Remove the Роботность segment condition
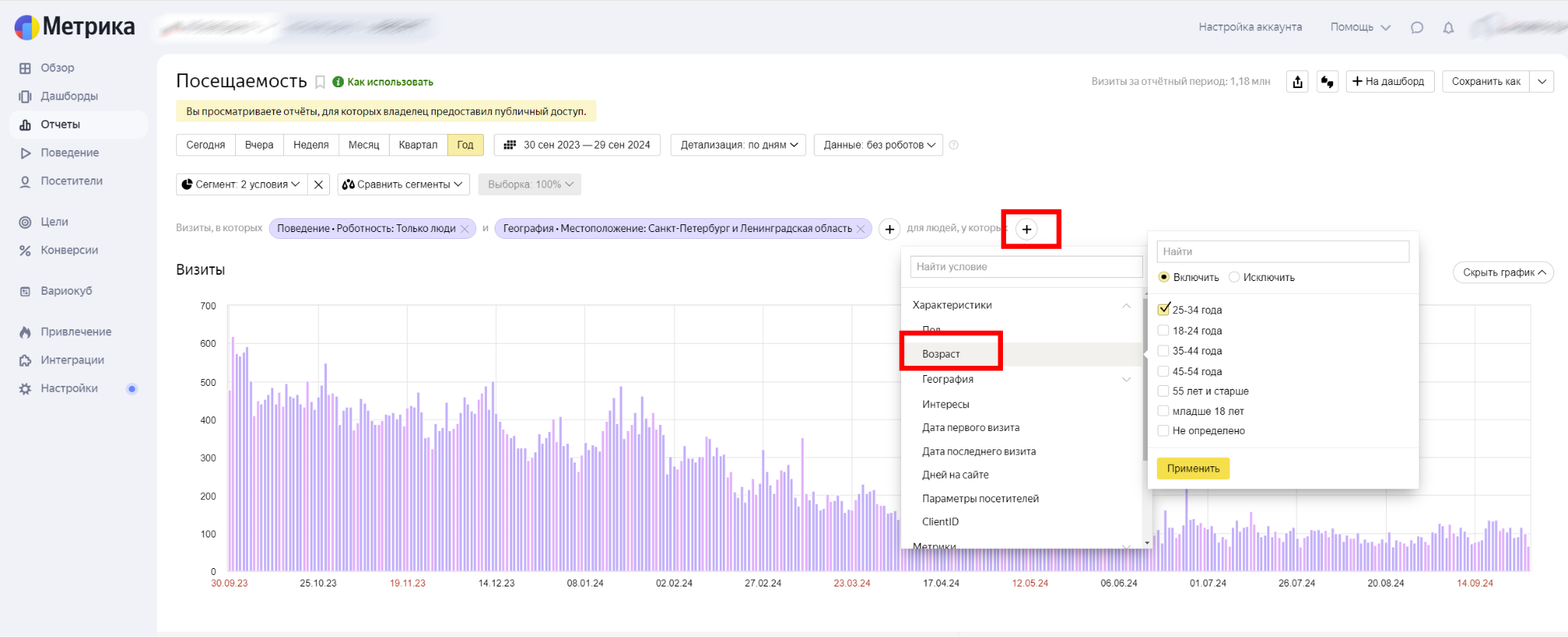This screenshot has height=637, width=1568. (x=465, y=229)
